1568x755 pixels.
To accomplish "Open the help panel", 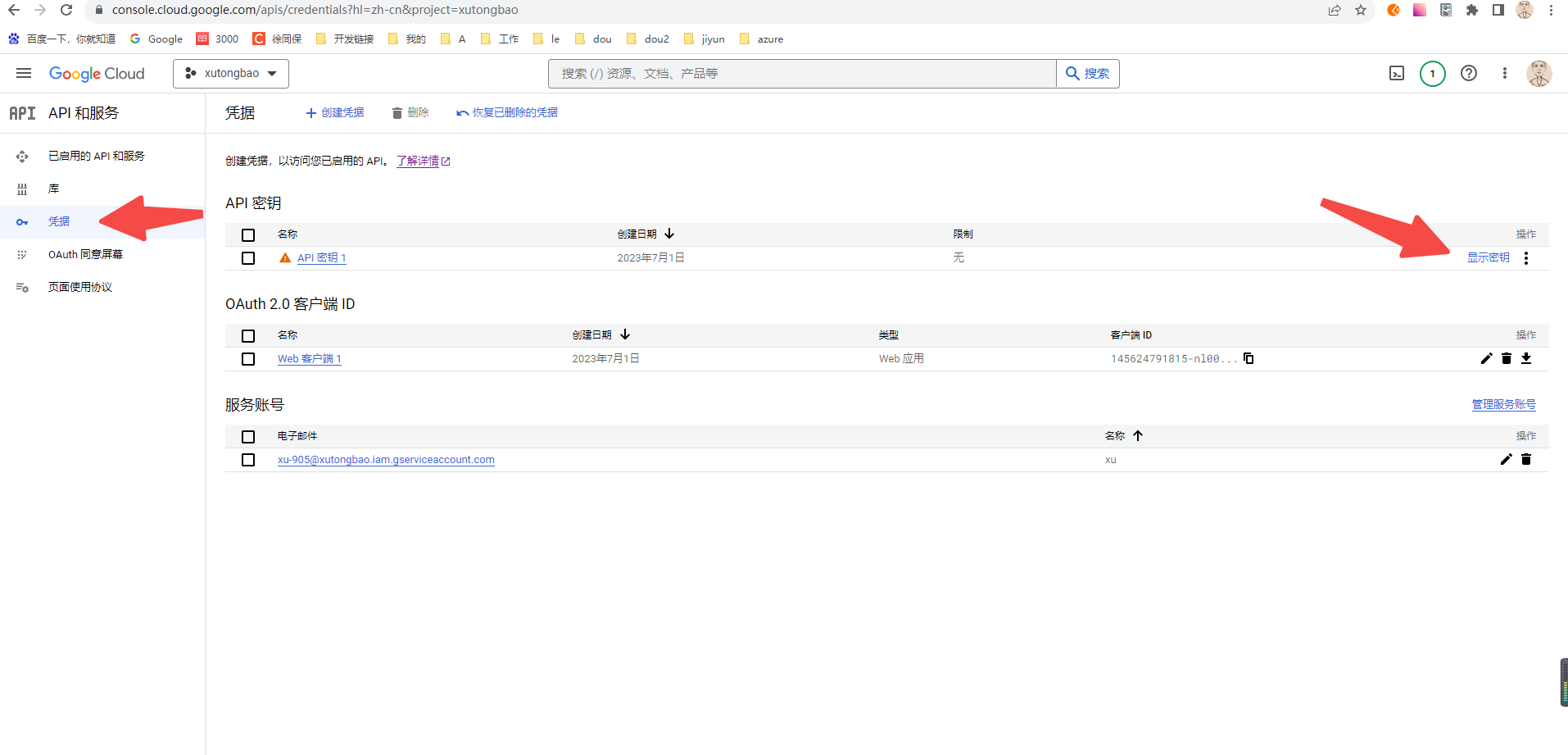I will pyautogui.click(x=1468, y=73).
